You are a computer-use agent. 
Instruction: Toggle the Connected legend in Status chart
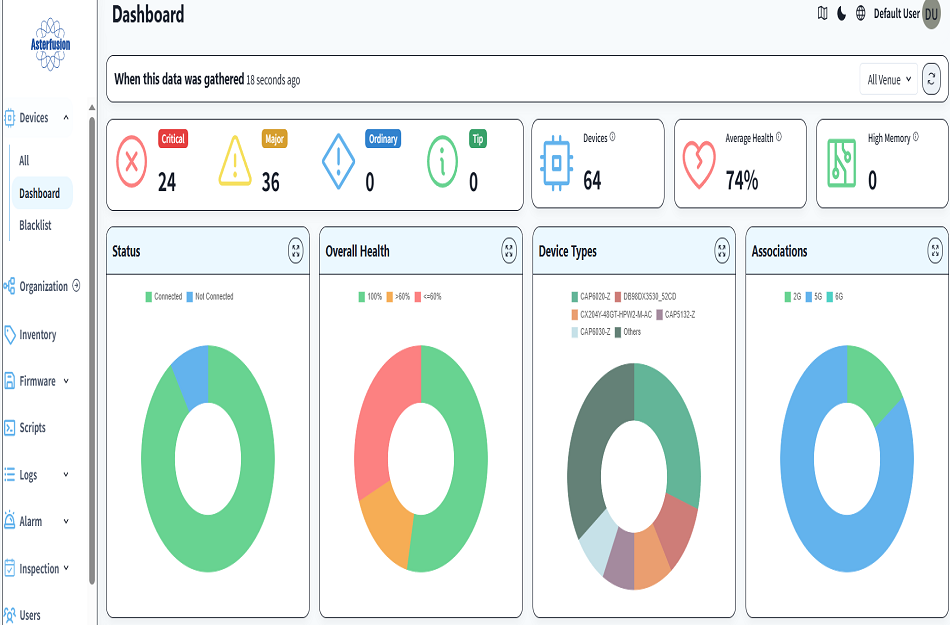[164, 297]
